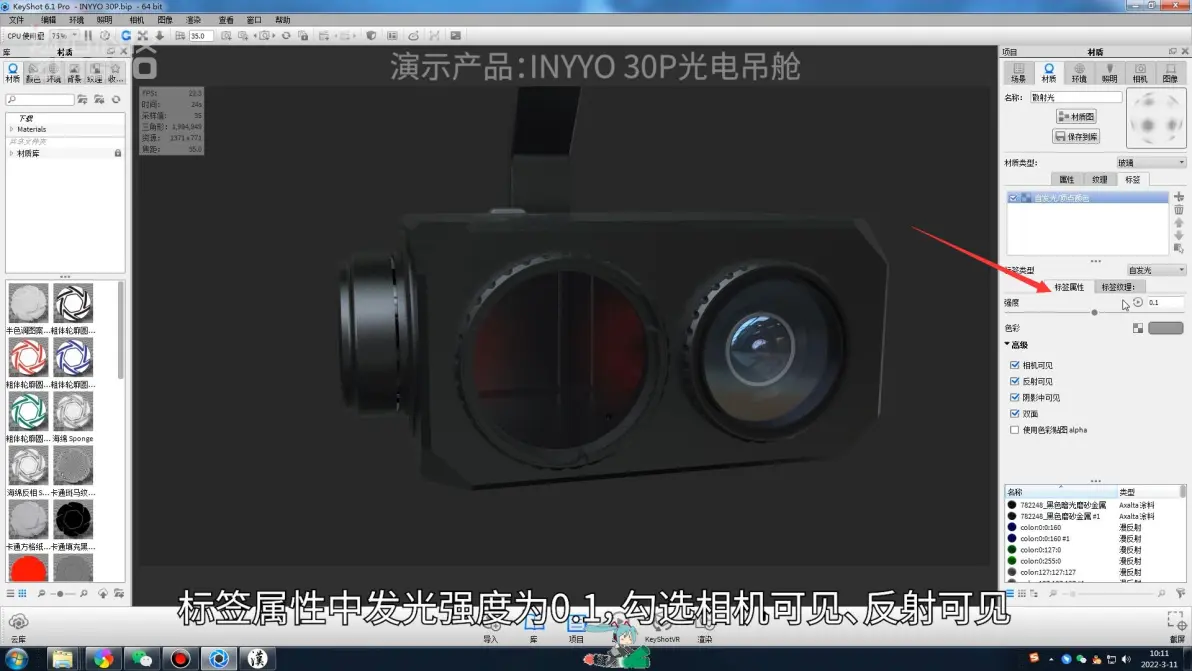Open the 标签类型 自发光 dropdown
Viewport: 1192px width, 671px height.
(x=1156, y=270)
